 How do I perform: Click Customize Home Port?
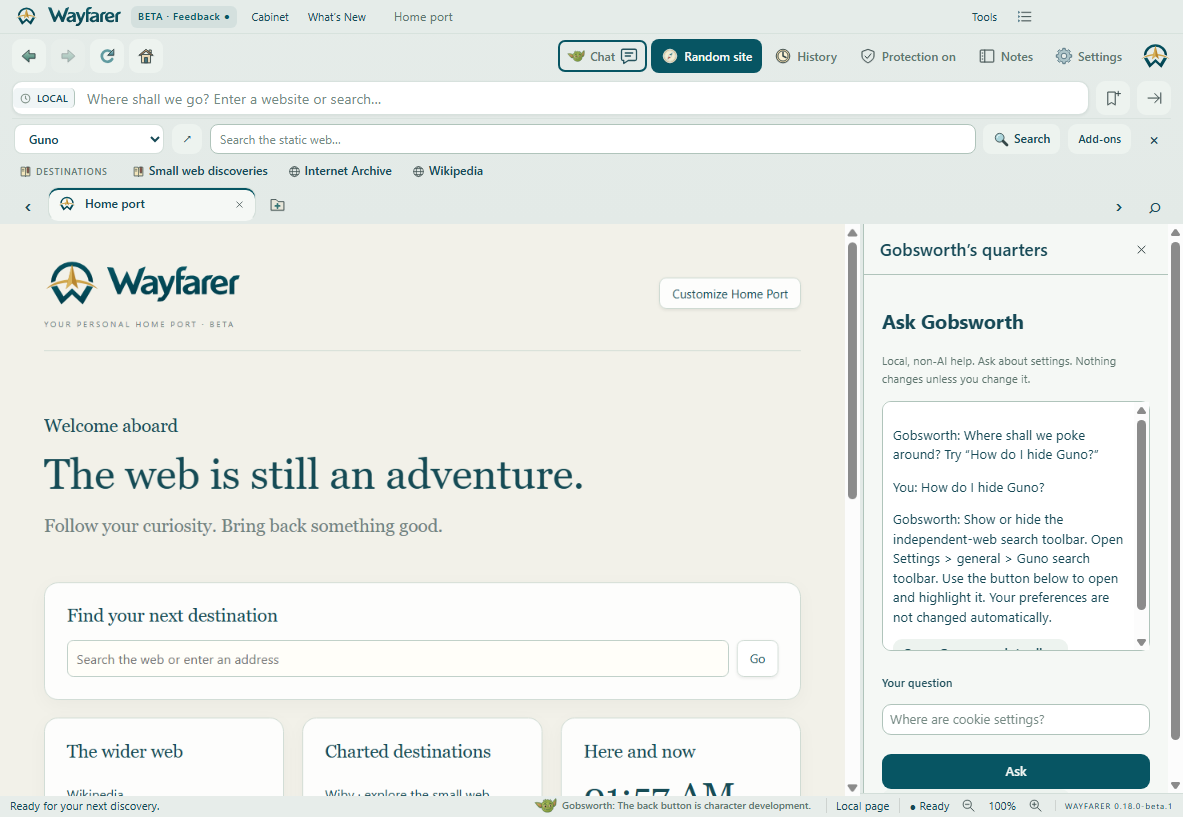730,294
